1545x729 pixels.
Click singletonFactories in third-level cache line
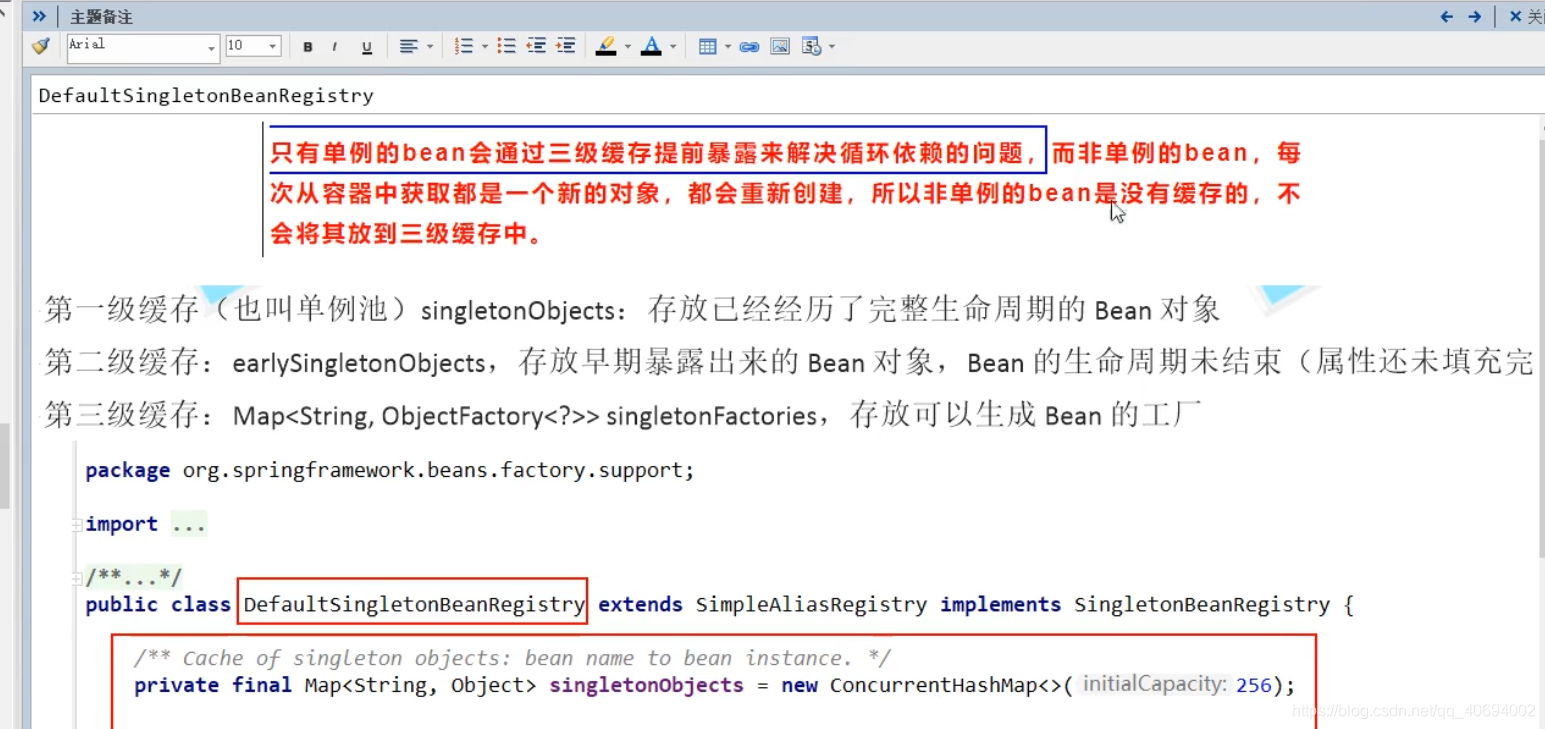click(711, 416)
